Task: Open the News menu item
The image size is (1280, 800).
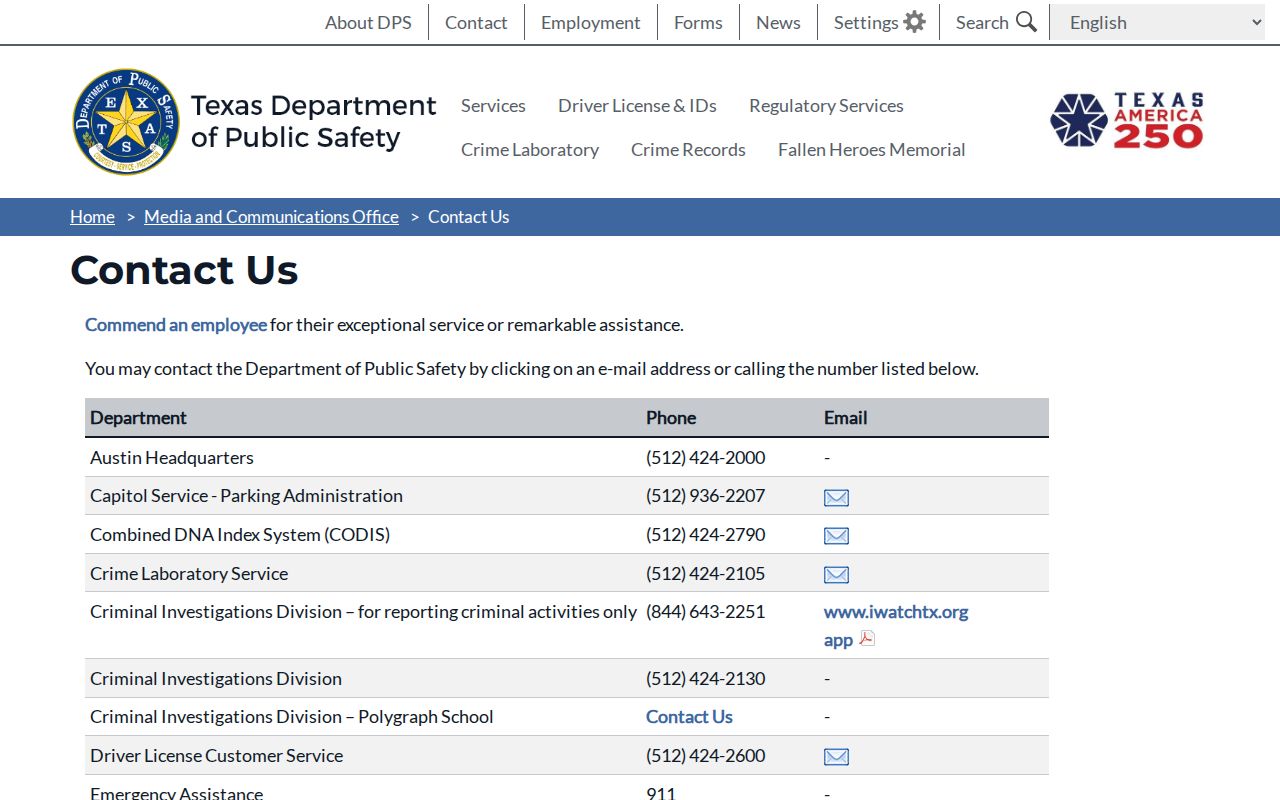Action: (x=778, y=22)
